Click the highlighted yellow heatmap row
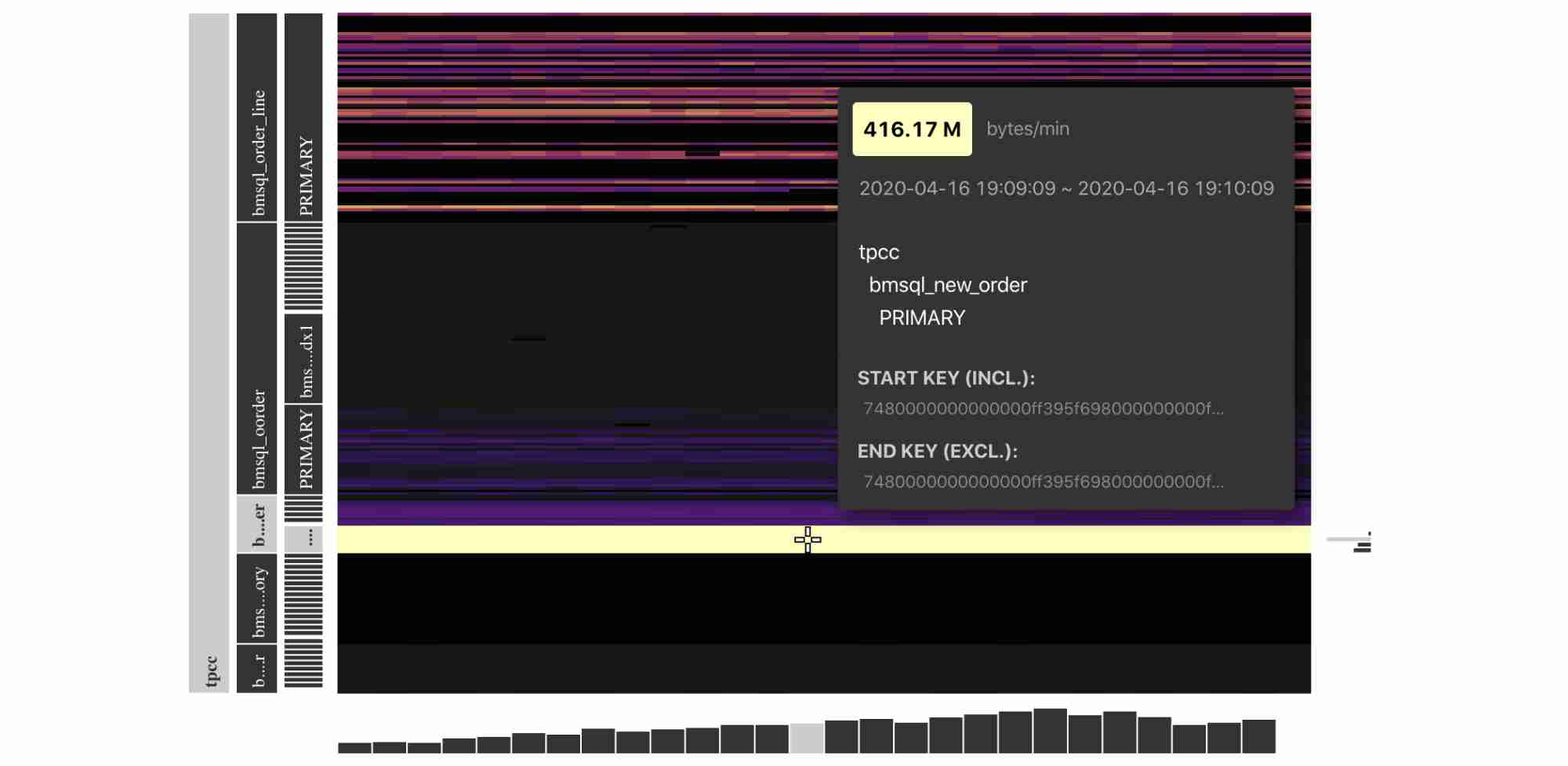The height and width of the screenshot is (766, 1568). pyautogui.click(x=824, y=539)
